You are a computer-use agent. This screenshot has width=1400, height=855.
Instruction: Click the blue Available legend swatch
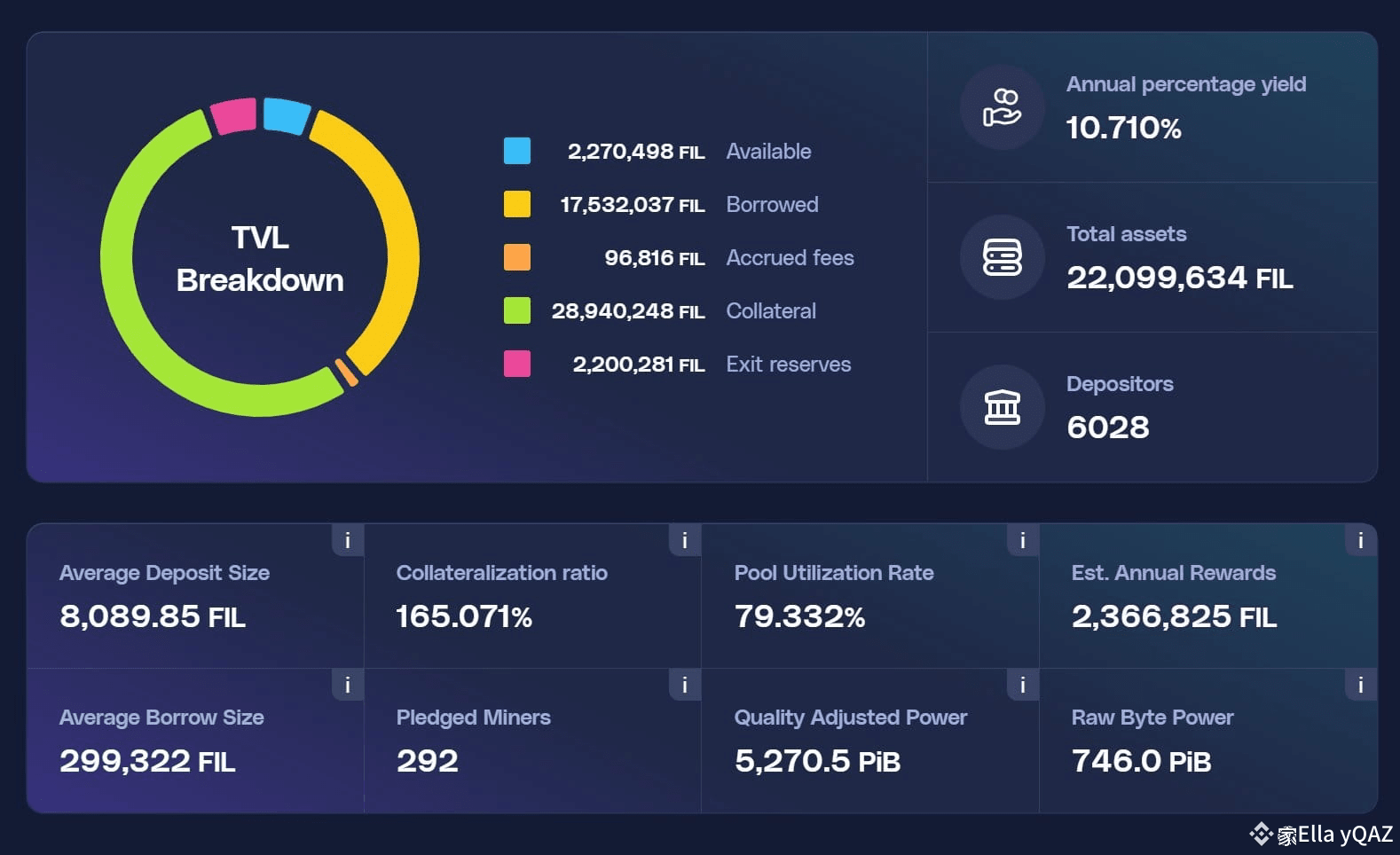click(517, 151)
